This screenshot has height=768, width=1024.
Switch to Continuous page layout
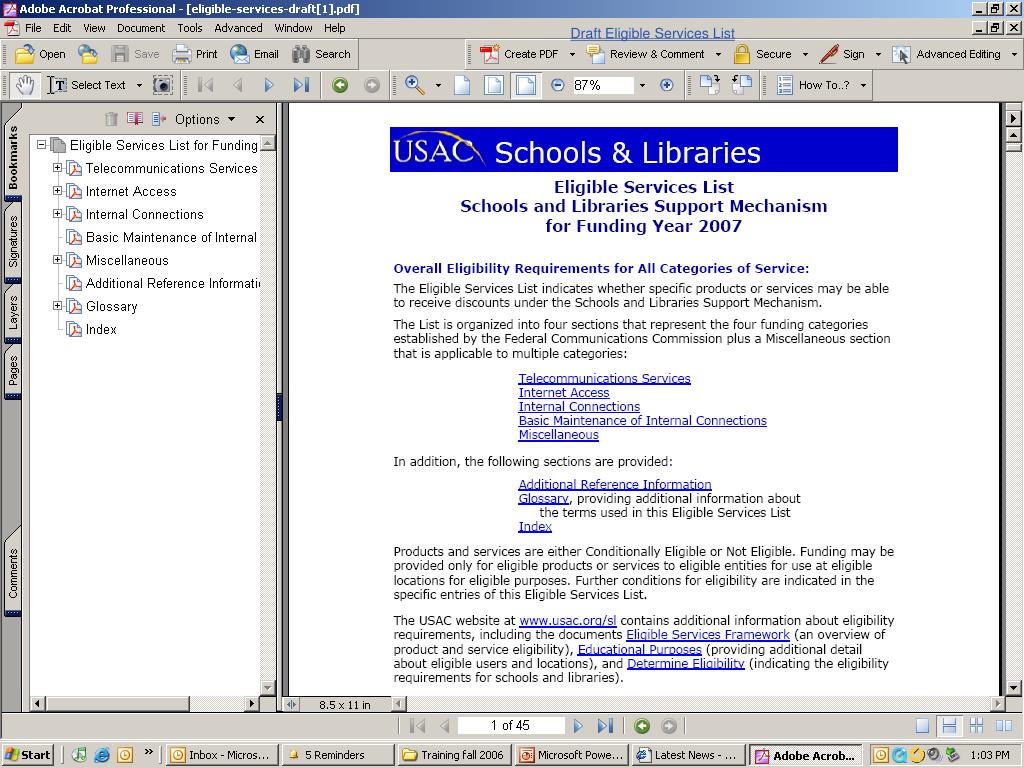tap(949, 726)
